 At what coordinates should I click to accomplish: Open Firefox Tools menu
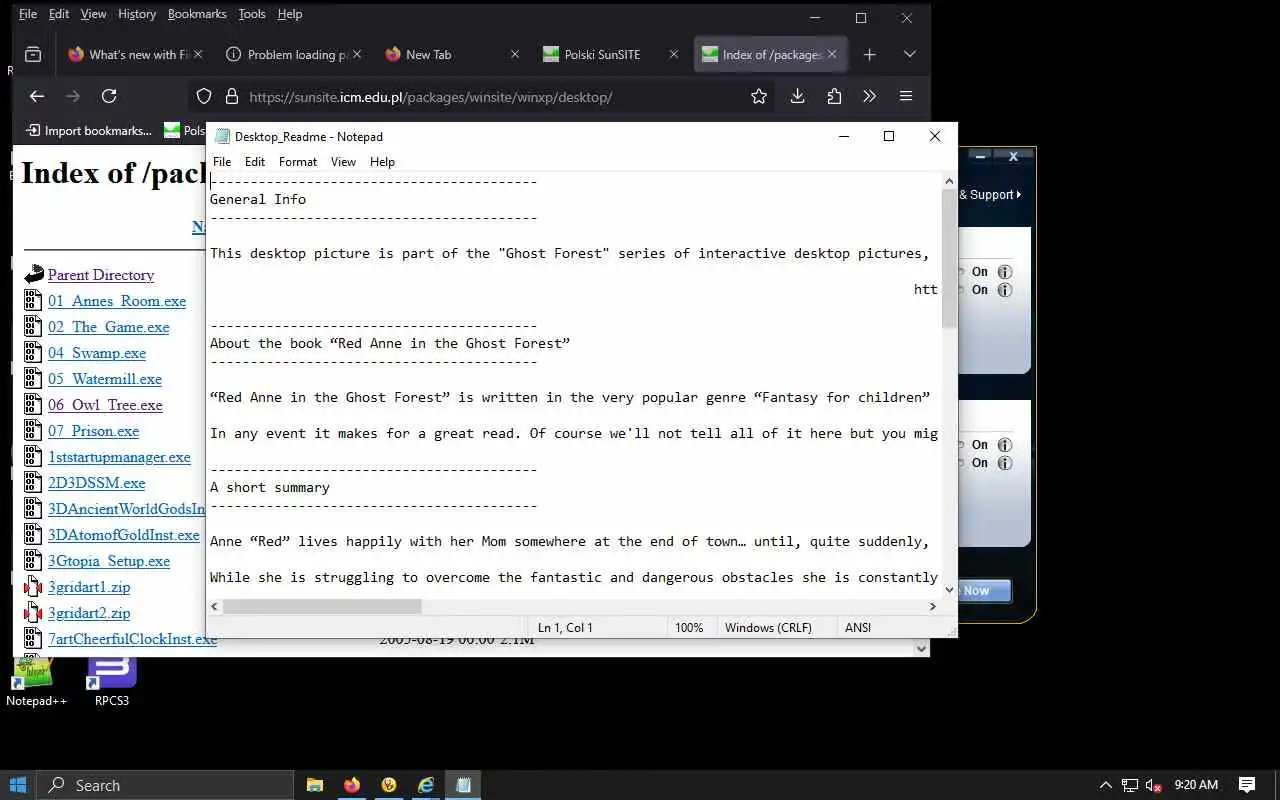pyautogui.click(x=252, y=14)
